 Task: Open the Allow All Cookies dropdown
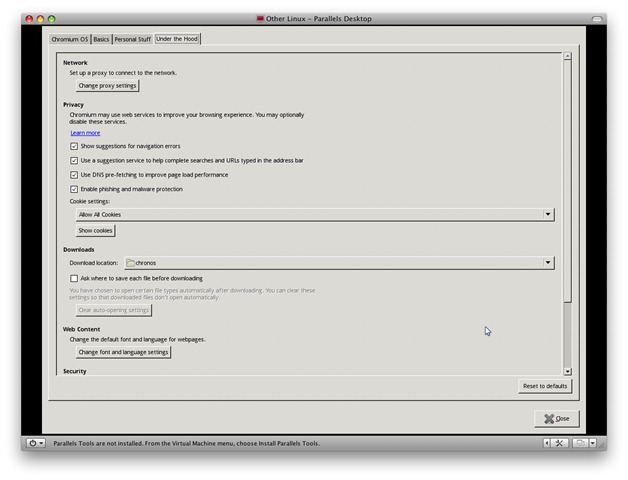pos(314,215)
